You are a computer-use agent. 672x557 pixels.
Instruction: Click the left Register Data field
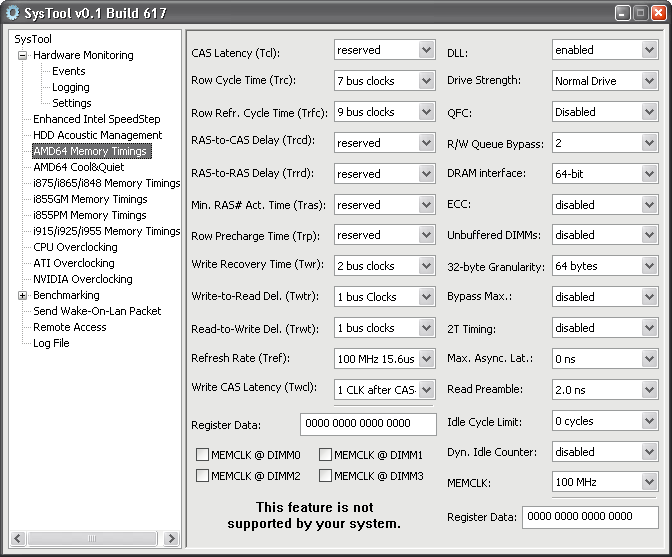pyautogui.click(x=367, y=424)
